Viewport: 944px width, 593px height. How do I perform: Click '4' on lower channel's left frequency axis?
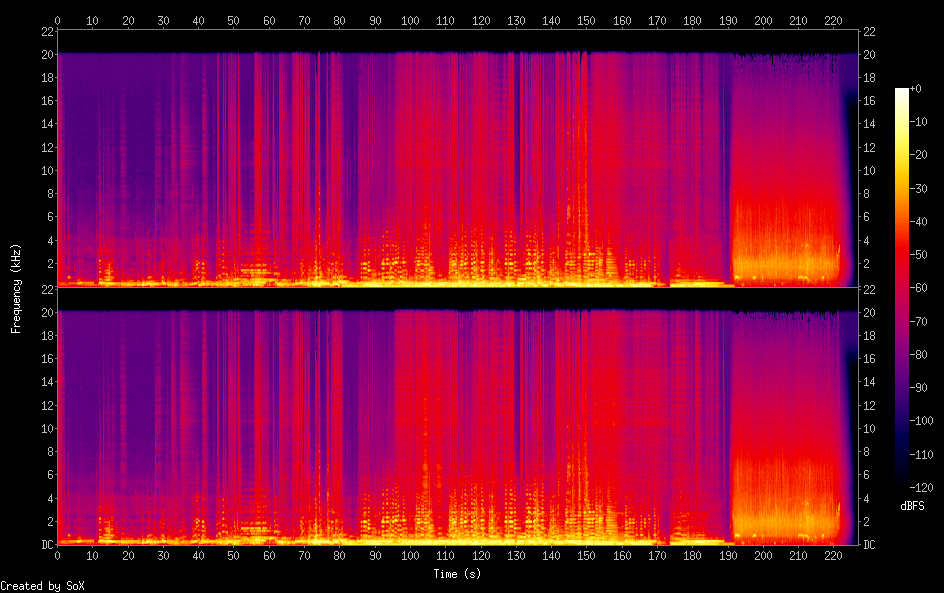point(51,498)
